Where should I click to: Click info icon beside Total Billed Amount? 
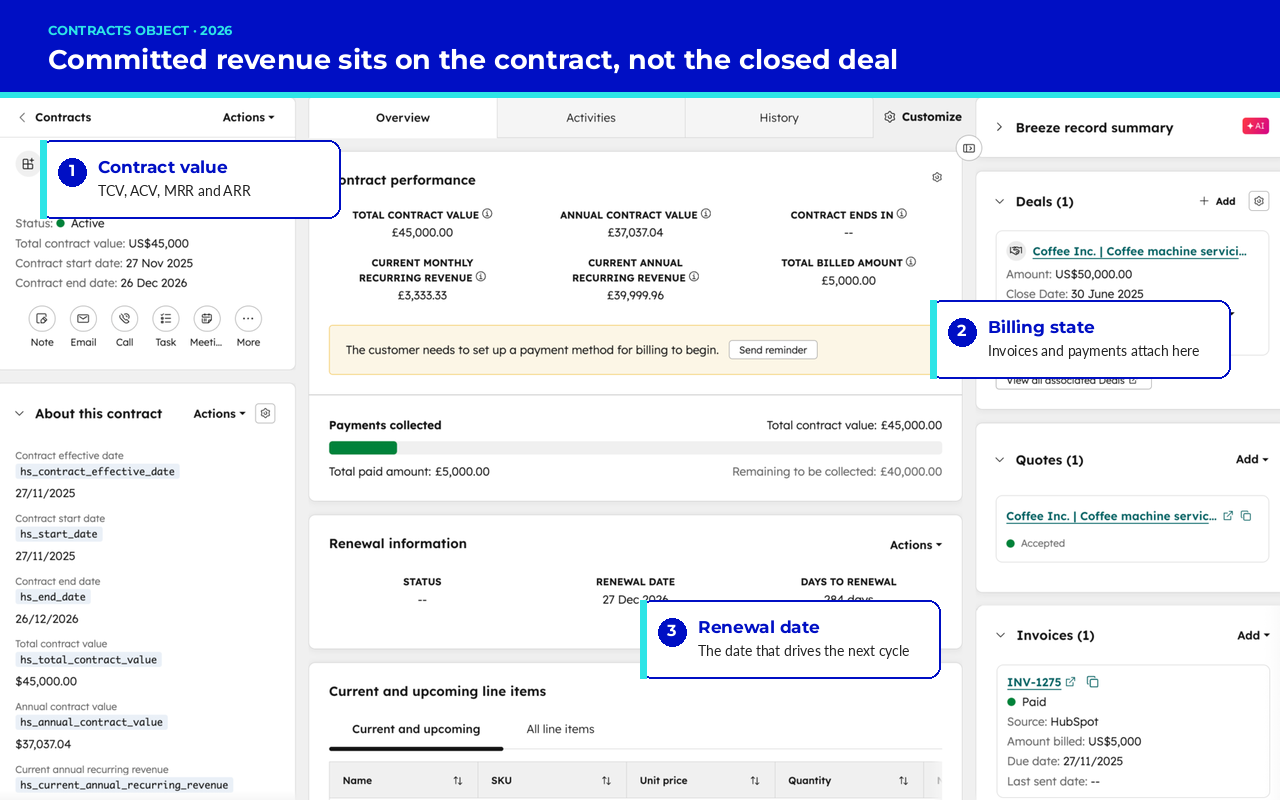911,262
